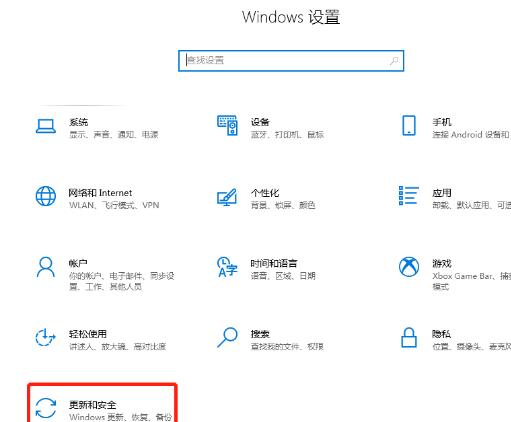511x422 pixels.
Task: Select the Phone device icon
Action: [x=409, y=126]
